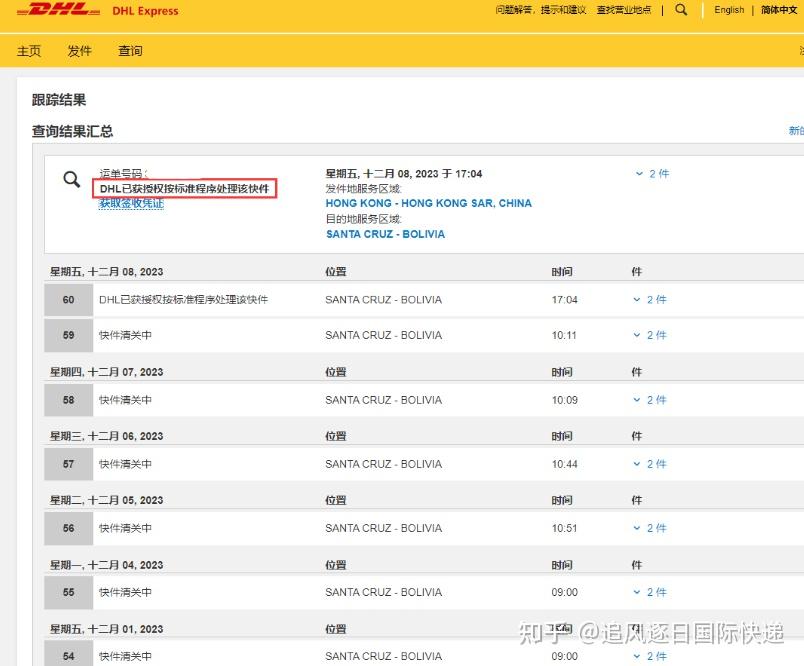Click the time 10:09 in checkpoint 58 row

coord(565,400)
